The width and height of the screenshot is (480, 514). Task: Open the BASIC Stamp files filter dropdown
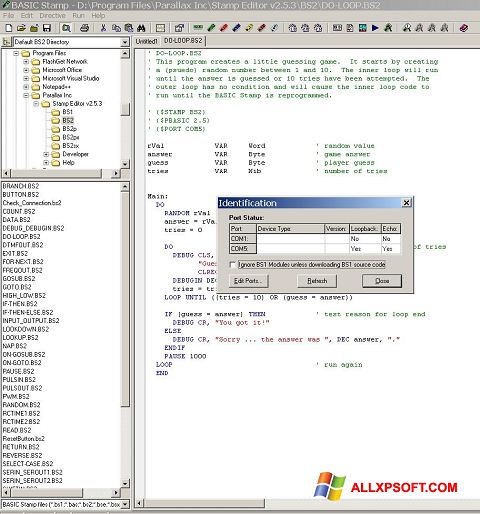click(x=125, y=505)
